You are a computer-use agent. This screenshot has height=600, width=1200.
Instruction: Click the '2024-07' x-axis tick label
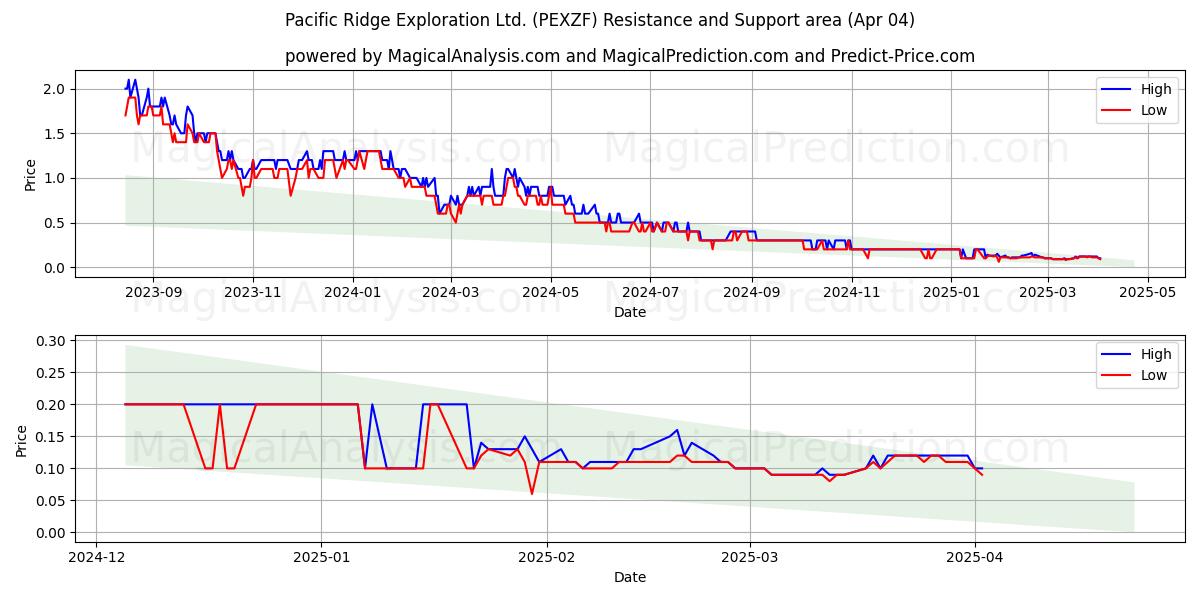[x=651, y=293]
